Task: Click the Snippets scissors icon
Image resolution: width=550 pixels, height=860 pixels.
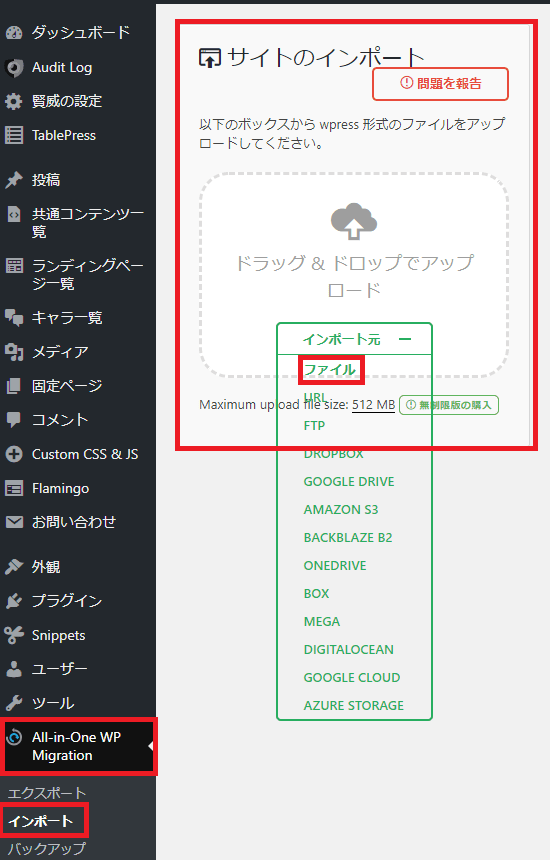Action: tap(14, 635)
